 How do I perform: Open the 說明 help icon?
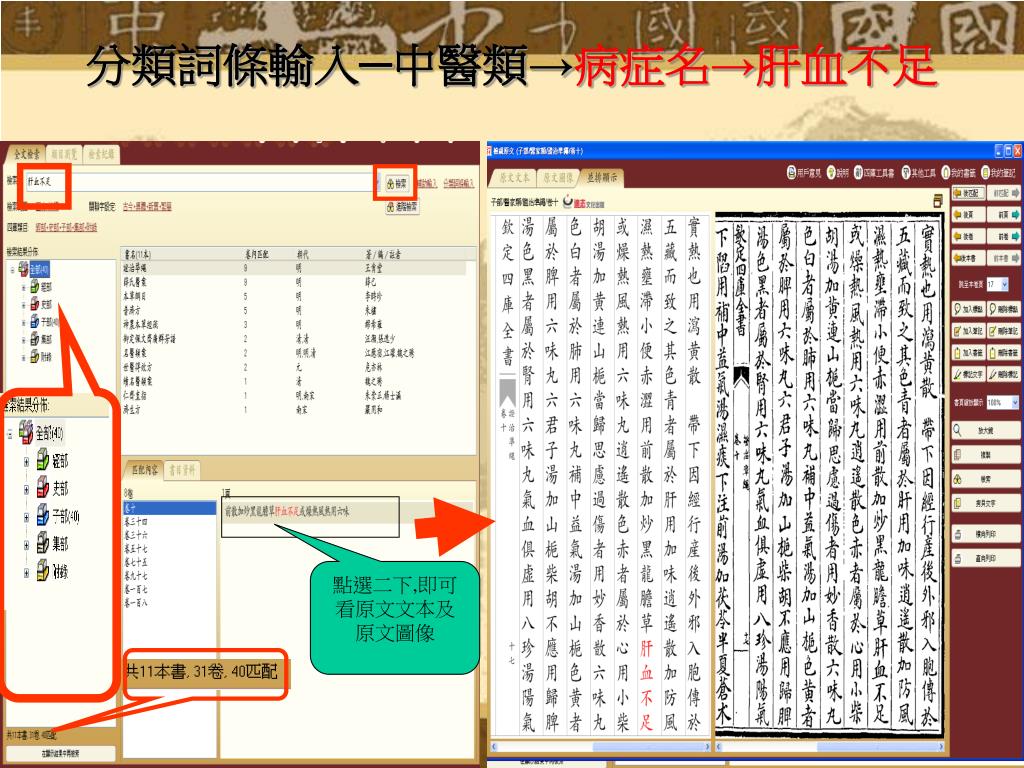click(x=838, y=172)
